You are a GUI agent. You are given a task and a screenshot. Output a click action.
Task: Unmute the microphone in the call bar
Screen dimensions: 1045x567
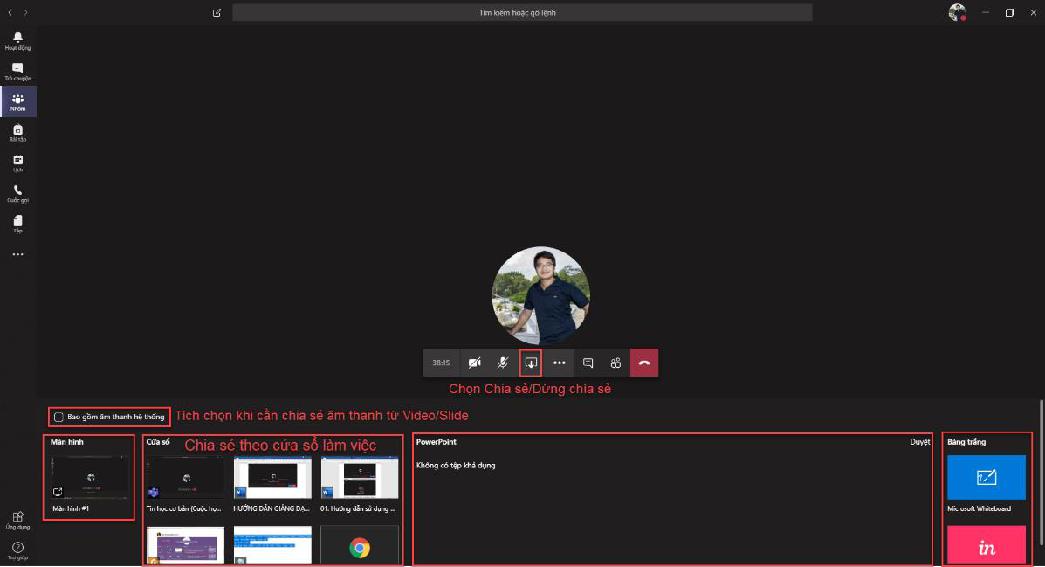coord(503,363)
